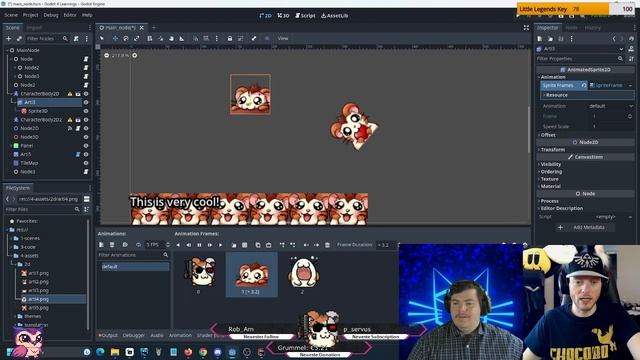This screenshot has height=360, width=640.
Task: Toggle visibility of Sprite3D node
Action: click(86, 111)
